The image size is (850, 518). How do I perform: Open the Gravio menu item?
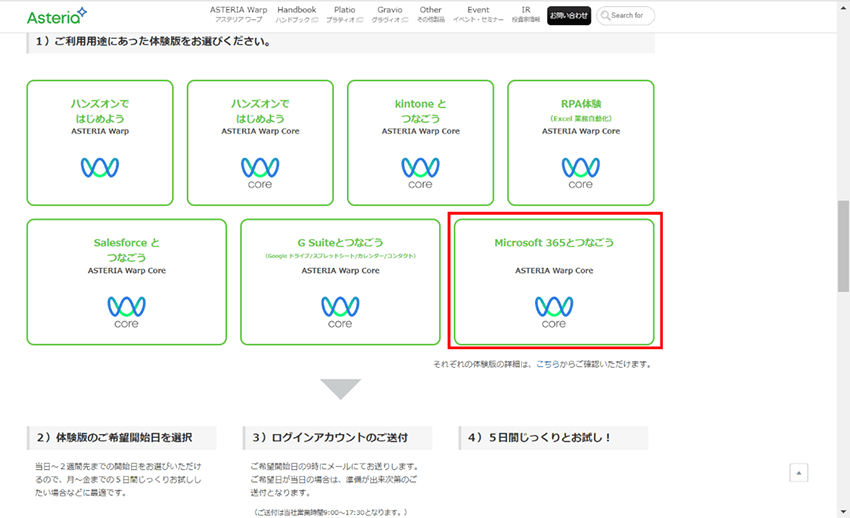[390, 14]
